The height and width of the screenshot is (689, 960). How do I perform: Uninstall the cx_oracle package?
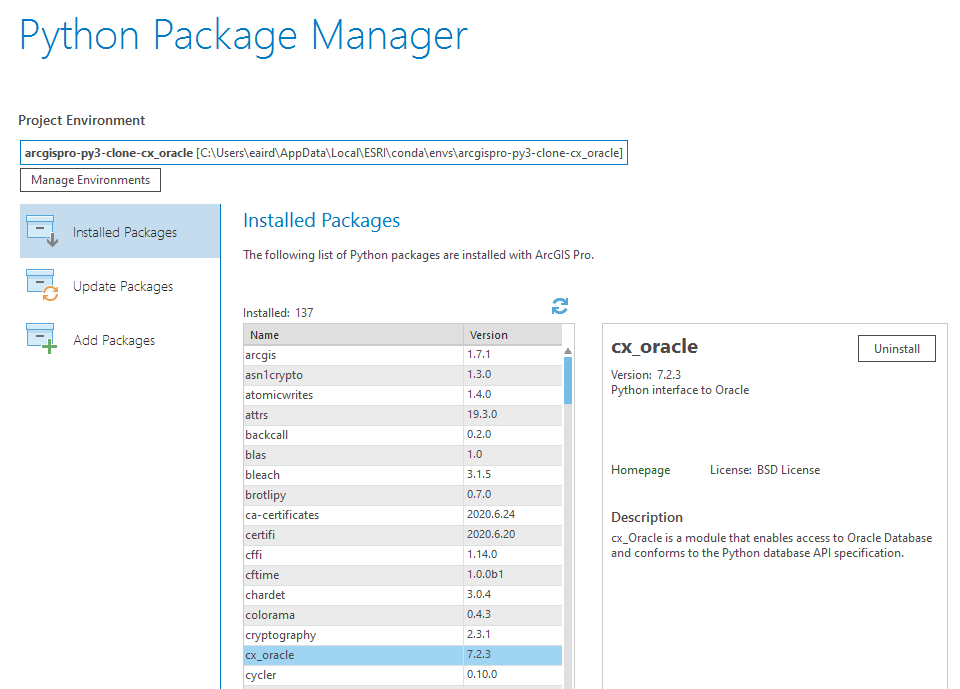pos(896,348)
